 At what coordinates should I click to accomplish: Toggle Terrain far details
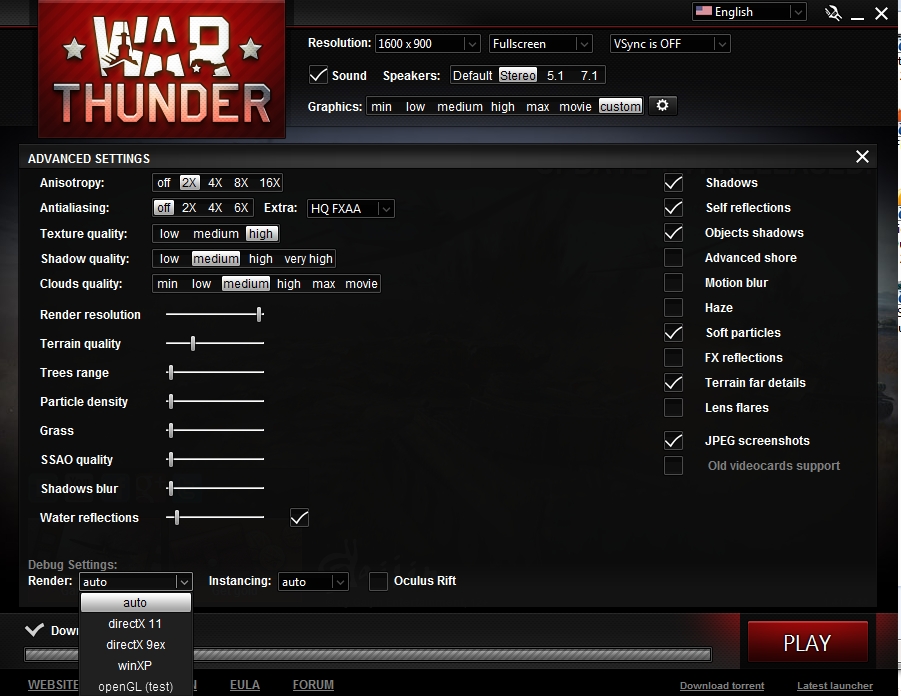point(673,383)
